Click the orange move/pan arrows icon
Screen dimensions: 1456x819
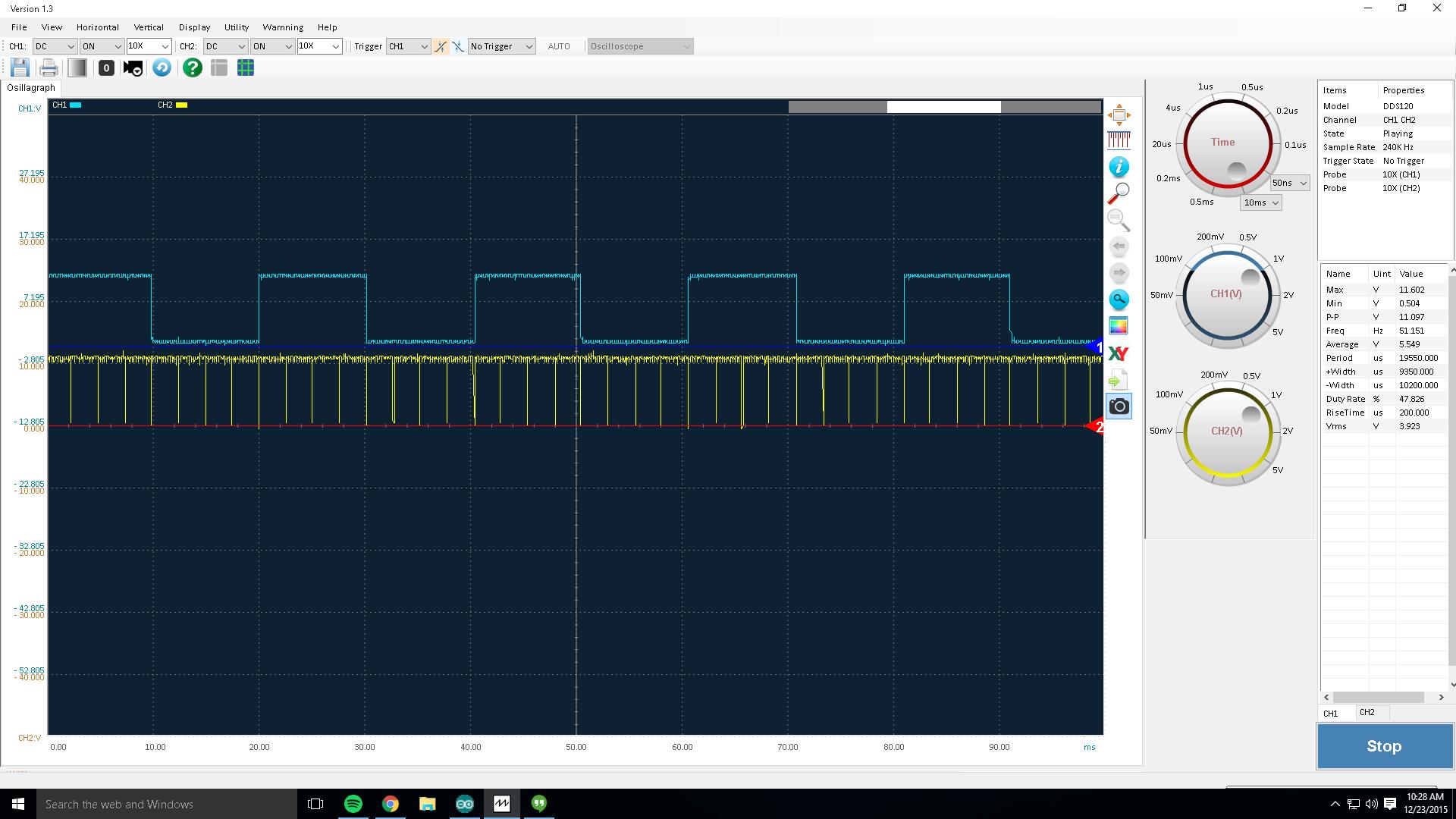pos(1119,115)
